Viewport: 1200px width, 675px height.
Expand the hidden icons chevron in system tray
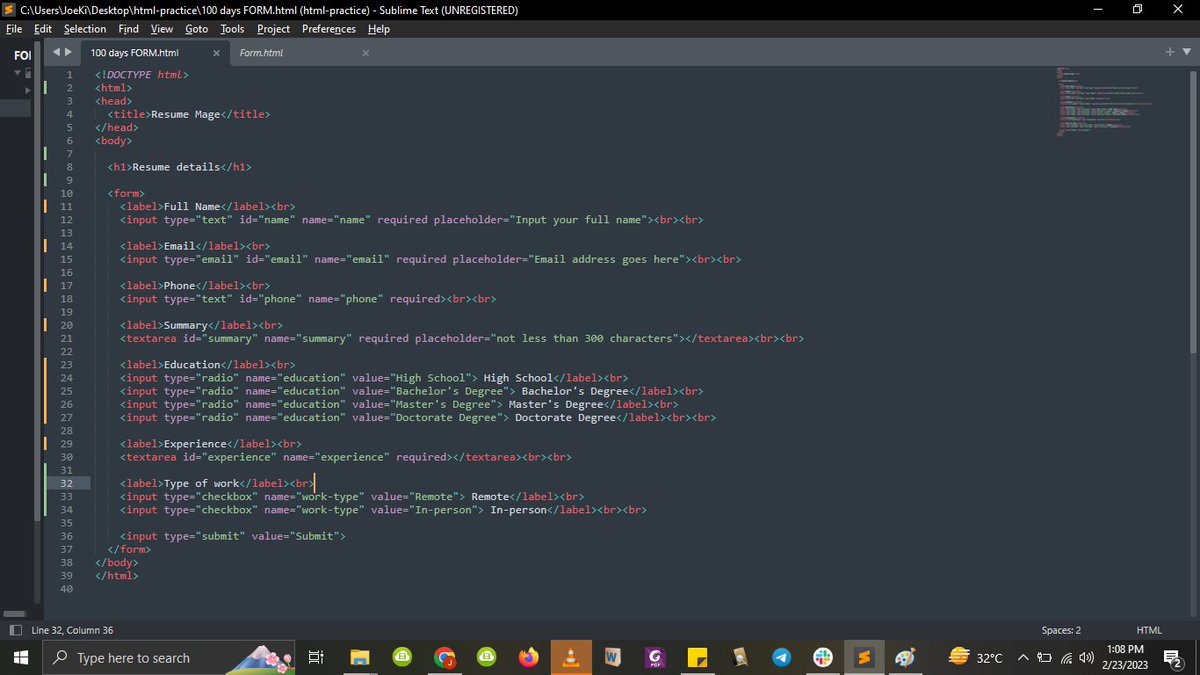pos(1023,658)
